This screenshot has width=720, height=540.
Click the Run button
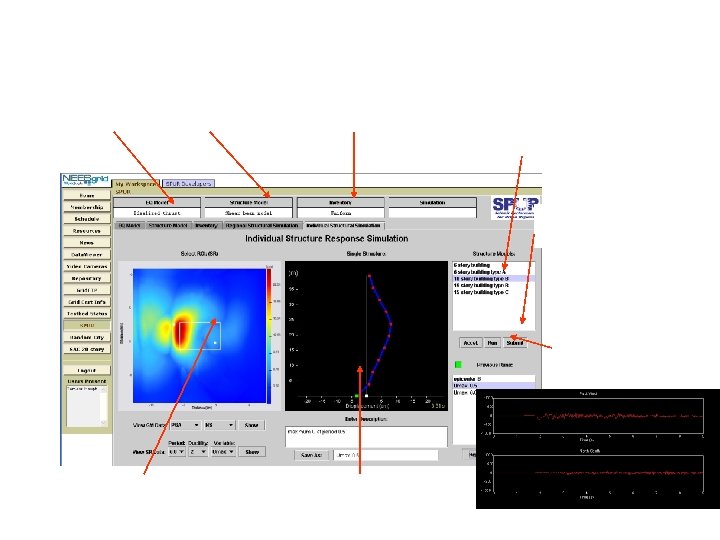492,343
